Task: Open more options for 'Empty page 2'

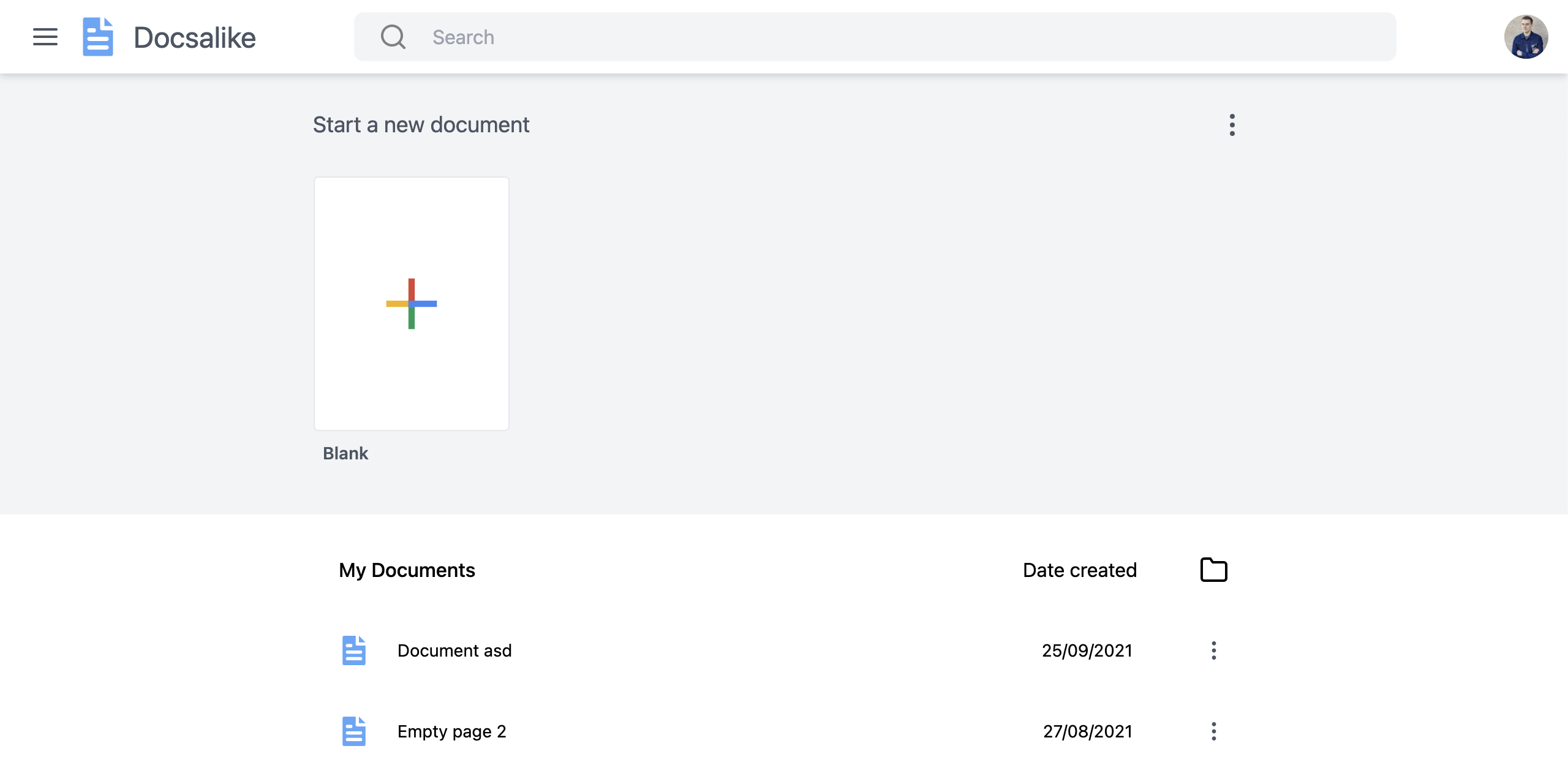Action: 1213,731
